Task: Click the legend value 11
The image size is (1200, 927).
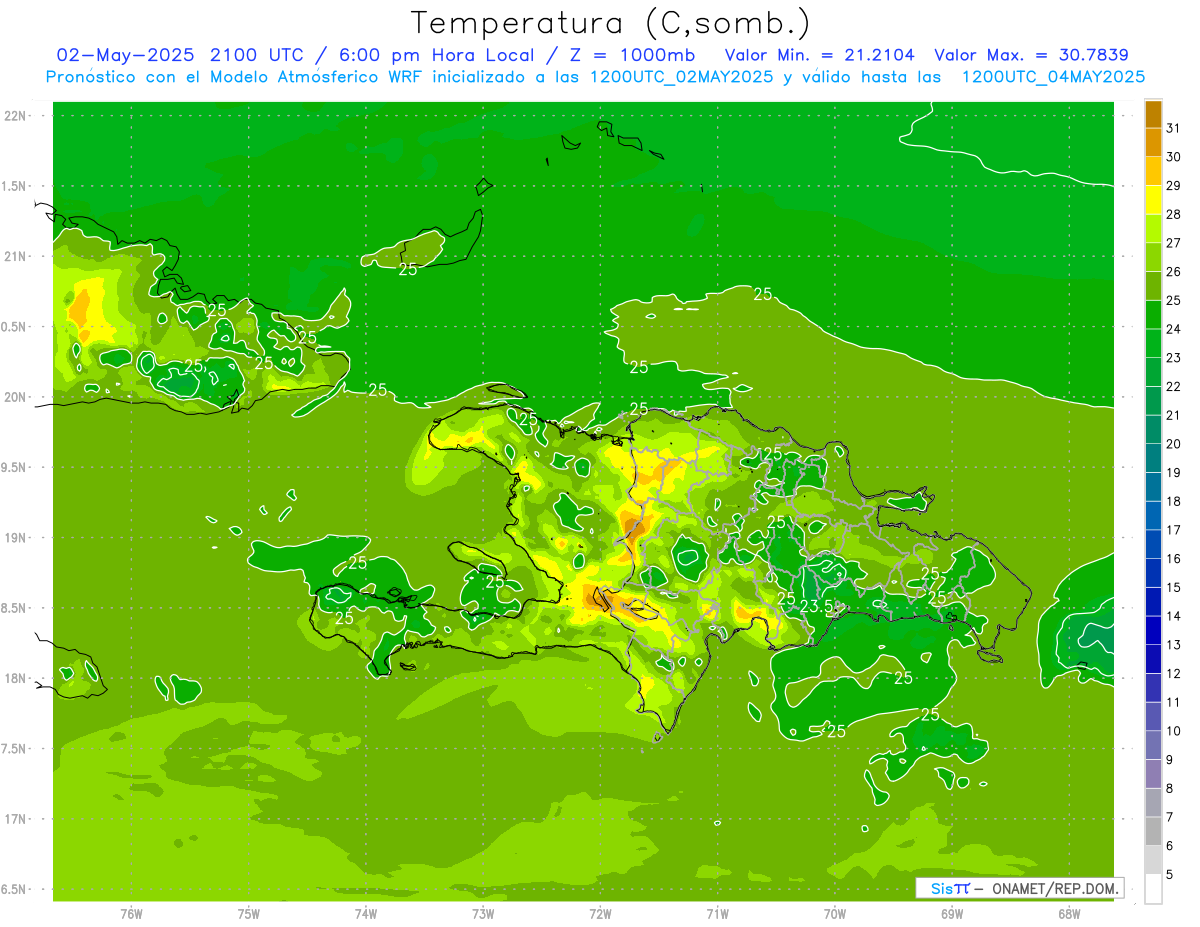Action: coord(1174,703)
